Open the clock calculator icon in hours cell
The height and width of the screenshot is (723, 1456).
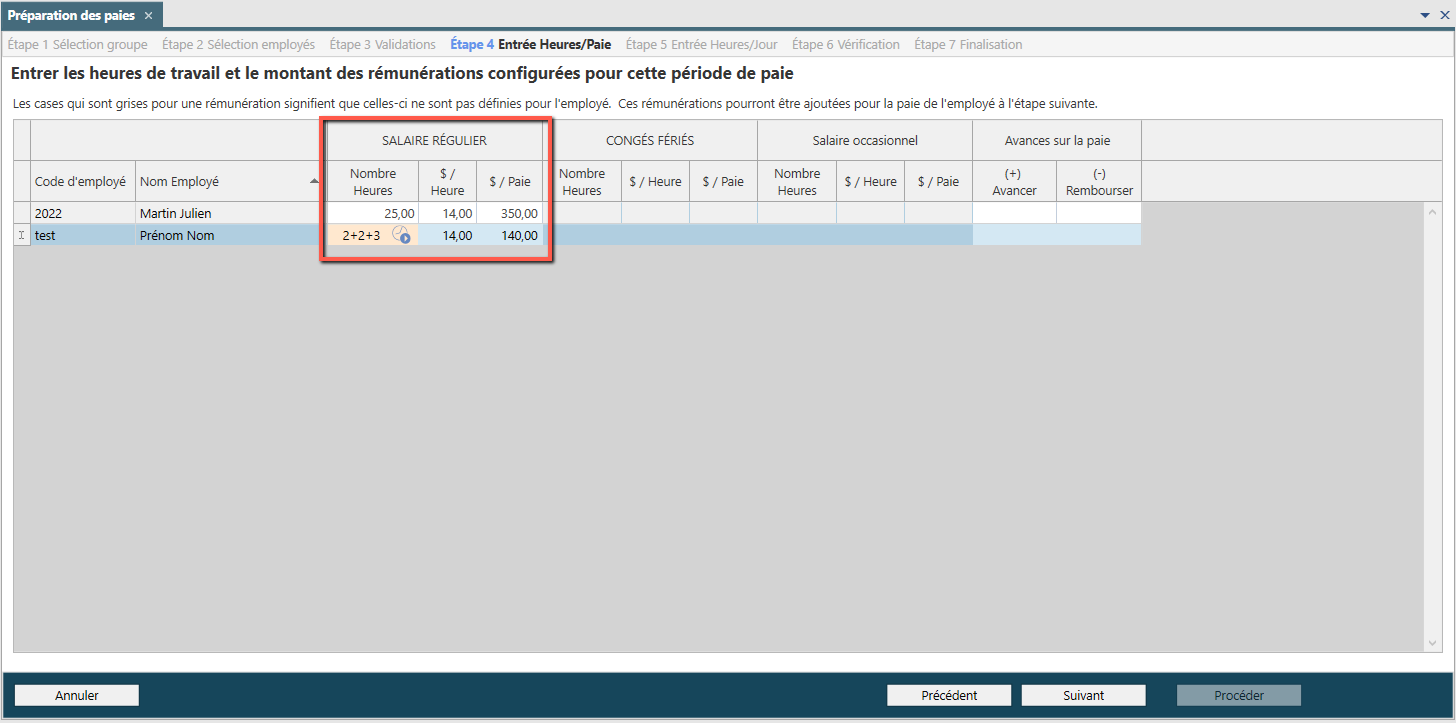(401, 236)
